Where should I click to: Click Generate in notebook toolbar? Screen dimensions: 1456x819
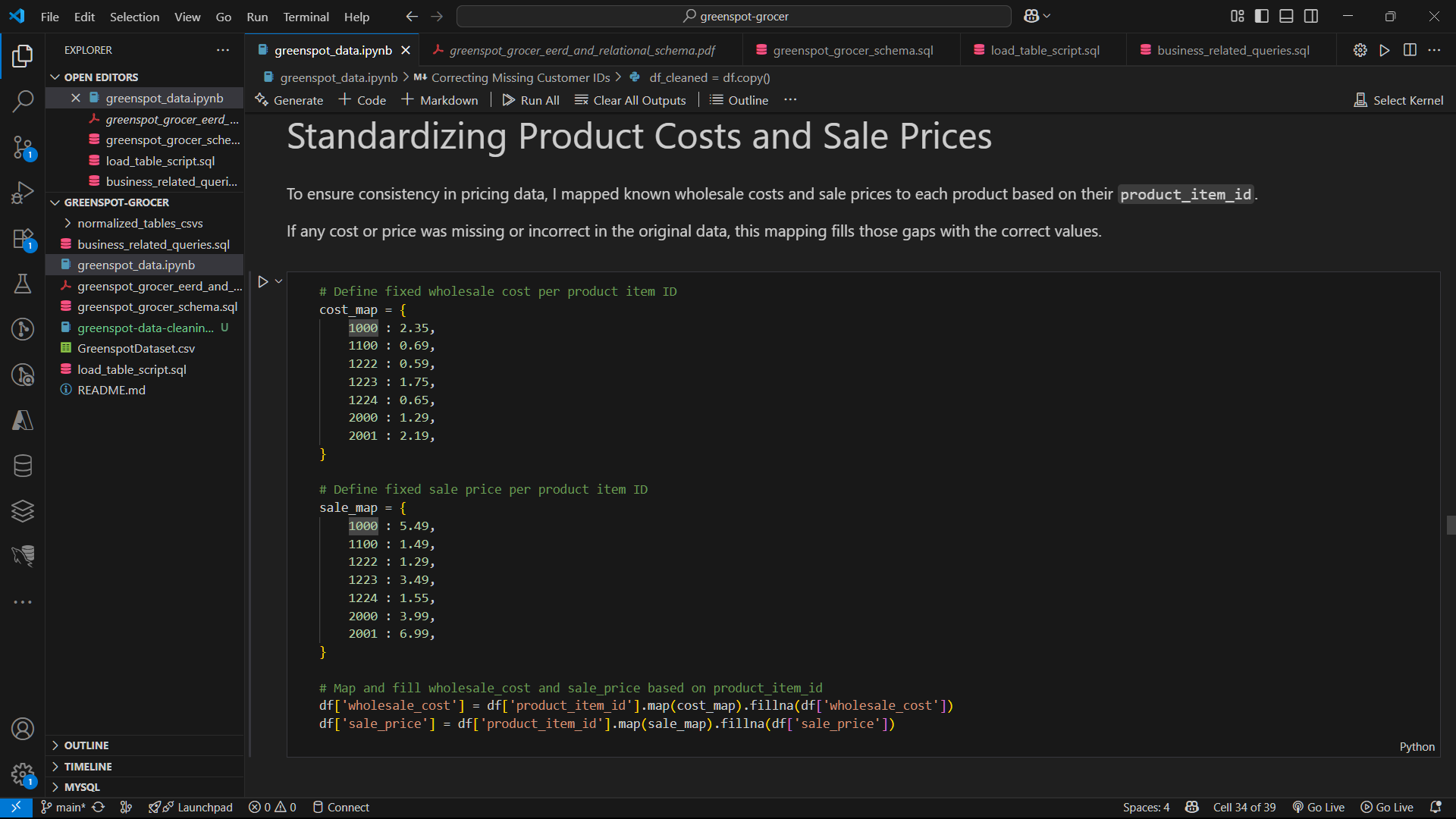[289, 100]
